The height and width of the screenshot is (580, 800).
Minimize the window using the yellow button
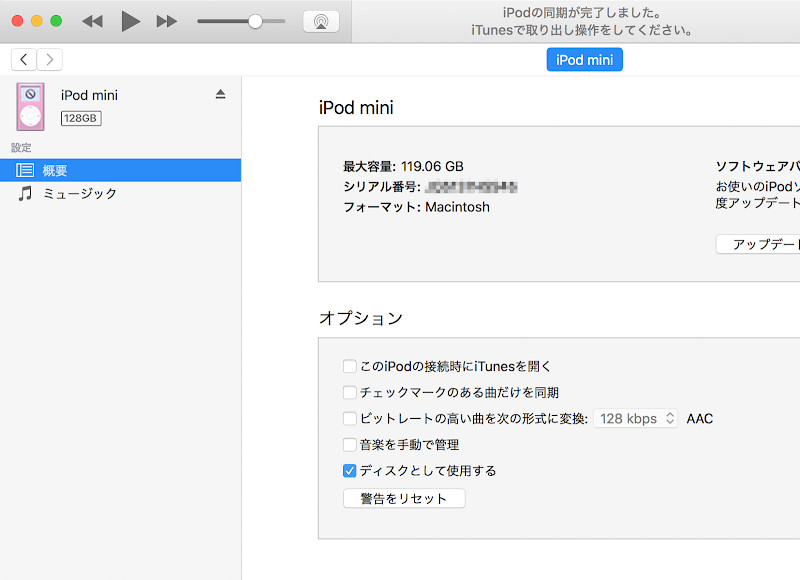click(x=37, y=21)
